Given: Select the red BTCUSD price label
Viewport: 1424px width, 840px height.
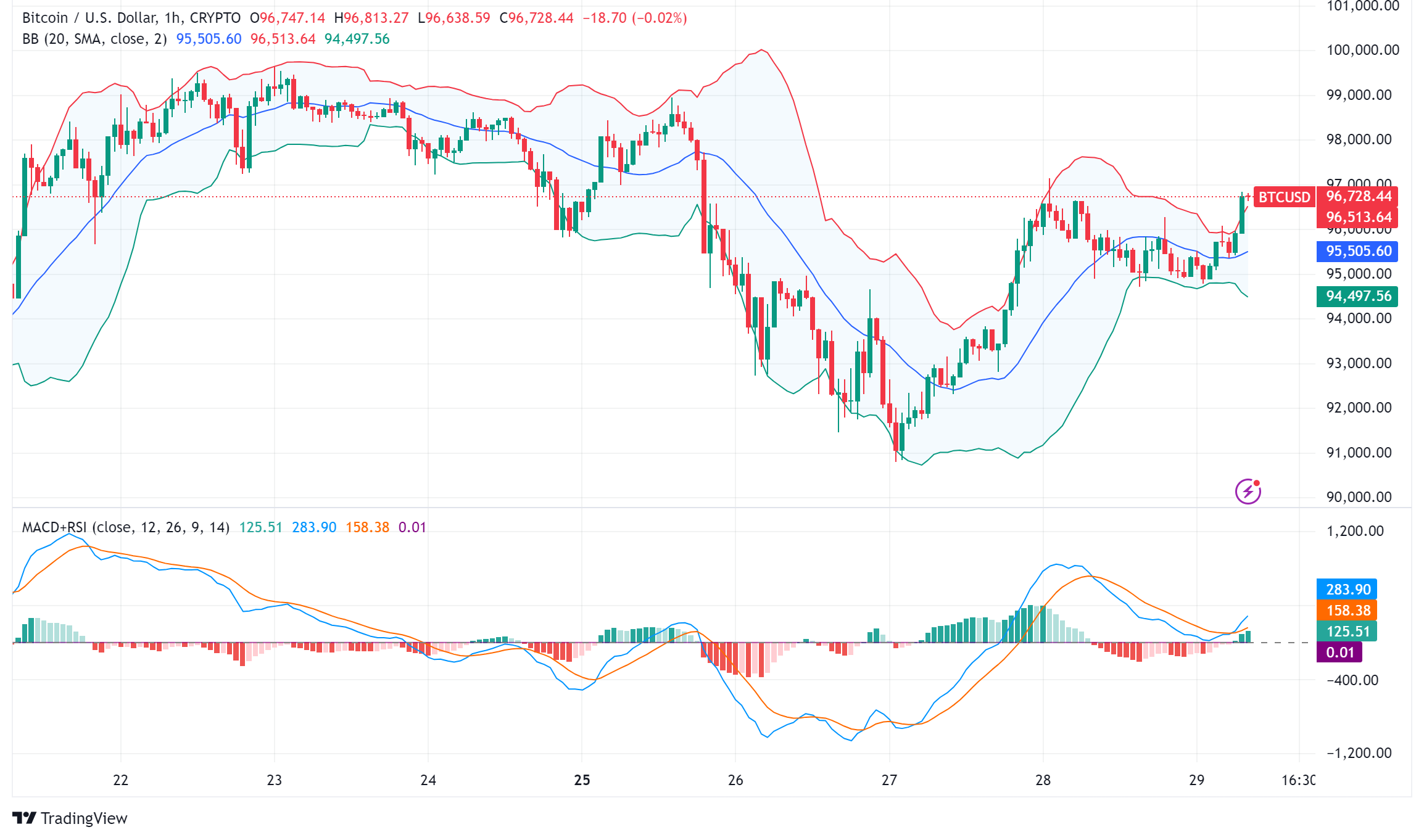Looking at the screenshot, I should tap(1285, 197).
